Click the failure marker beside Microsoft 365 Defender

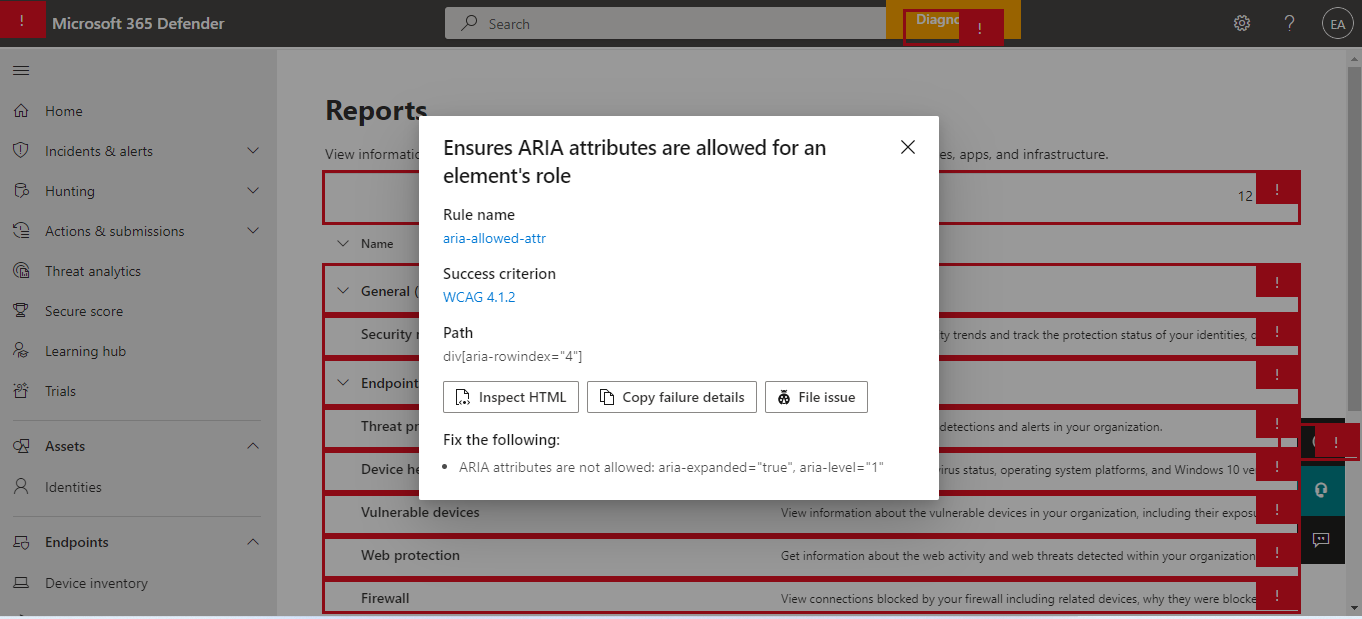[x=22, y=20]
